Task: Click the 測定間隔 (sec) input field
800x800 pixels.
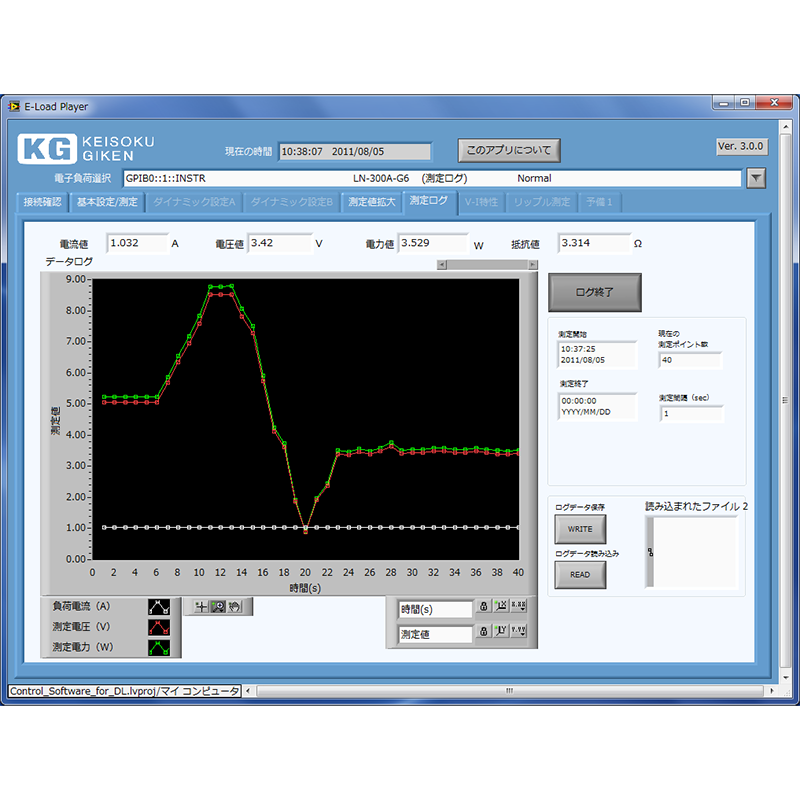Action: [690, 413]
